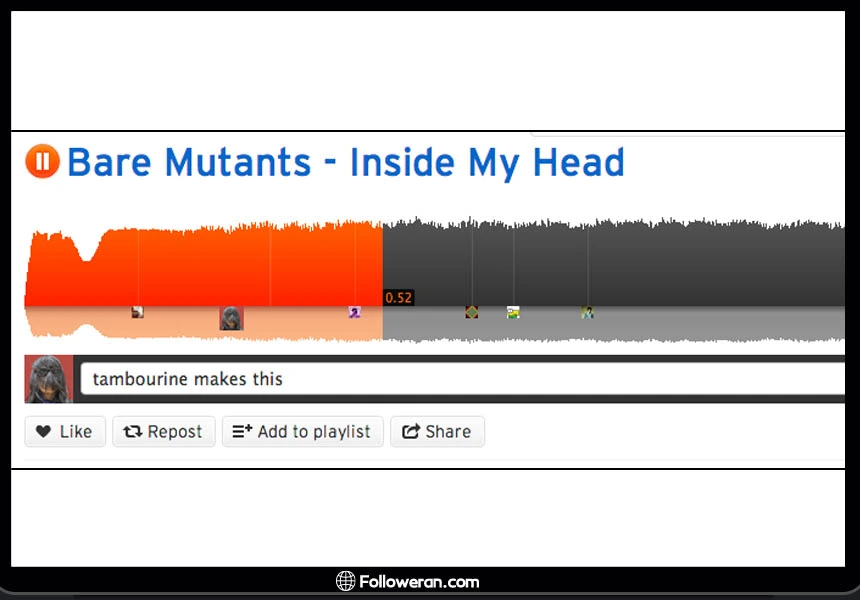Select the diamond-shaped commenter avatar on the waveform
The height and width of the screenshot is (600, 860).
[471, 312]
